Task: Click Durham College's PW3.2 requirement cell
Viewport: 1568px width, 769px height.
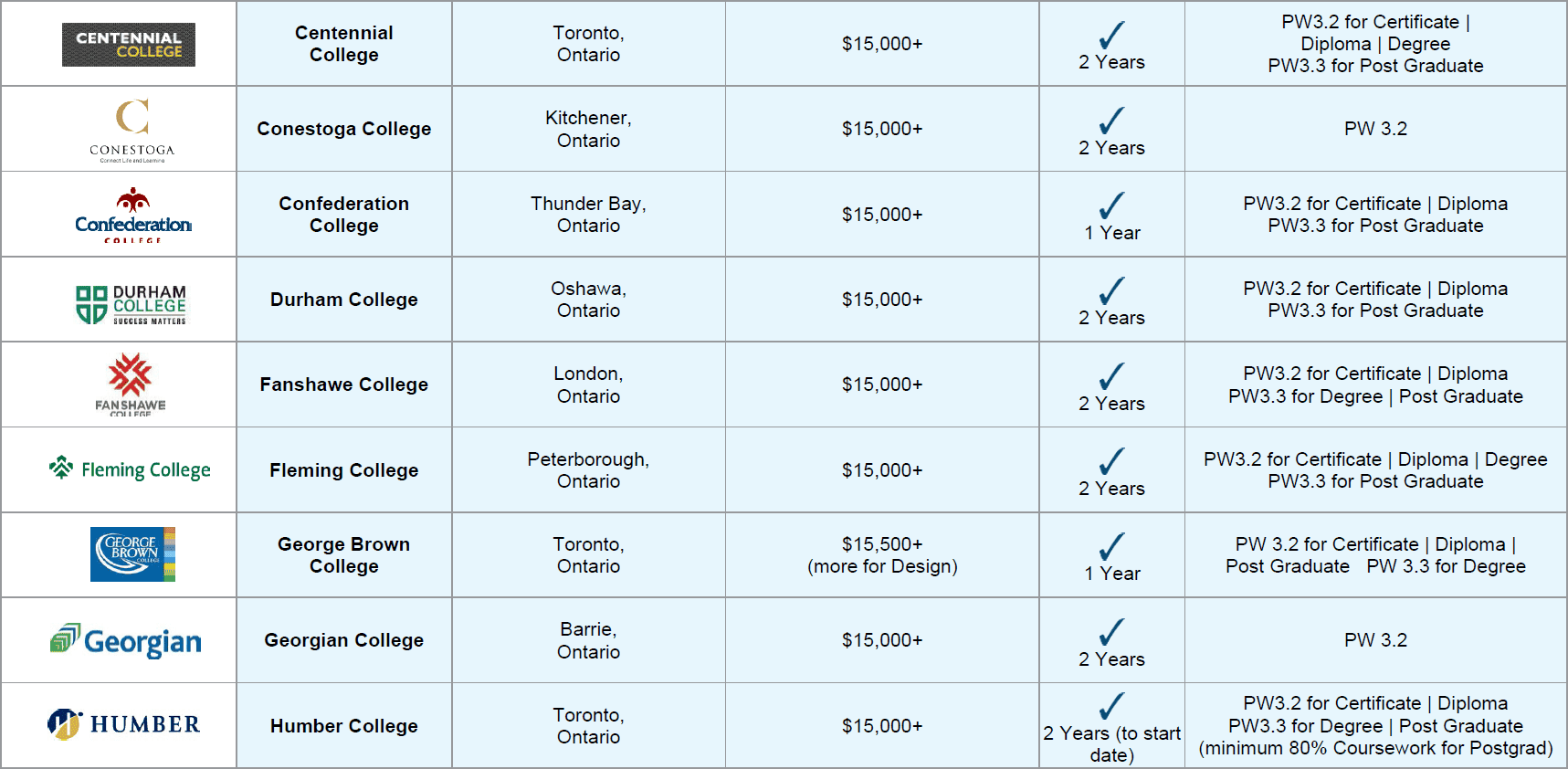Action: 1375,300
